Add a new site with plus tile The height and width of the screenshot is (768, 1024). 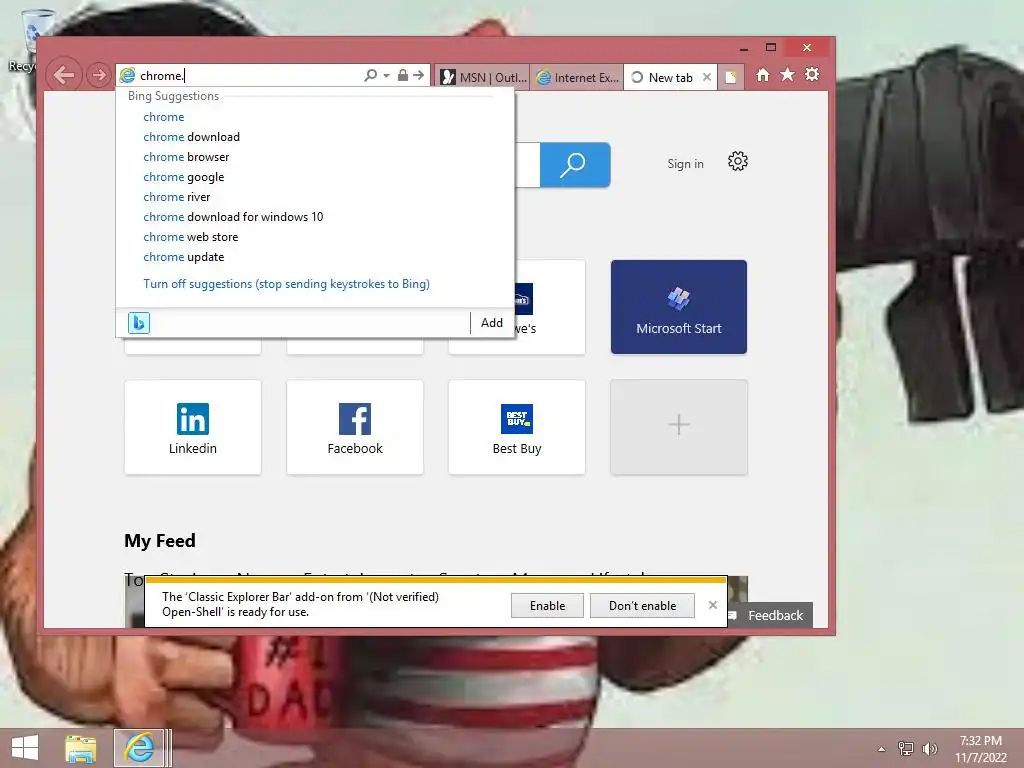point(679,427)
